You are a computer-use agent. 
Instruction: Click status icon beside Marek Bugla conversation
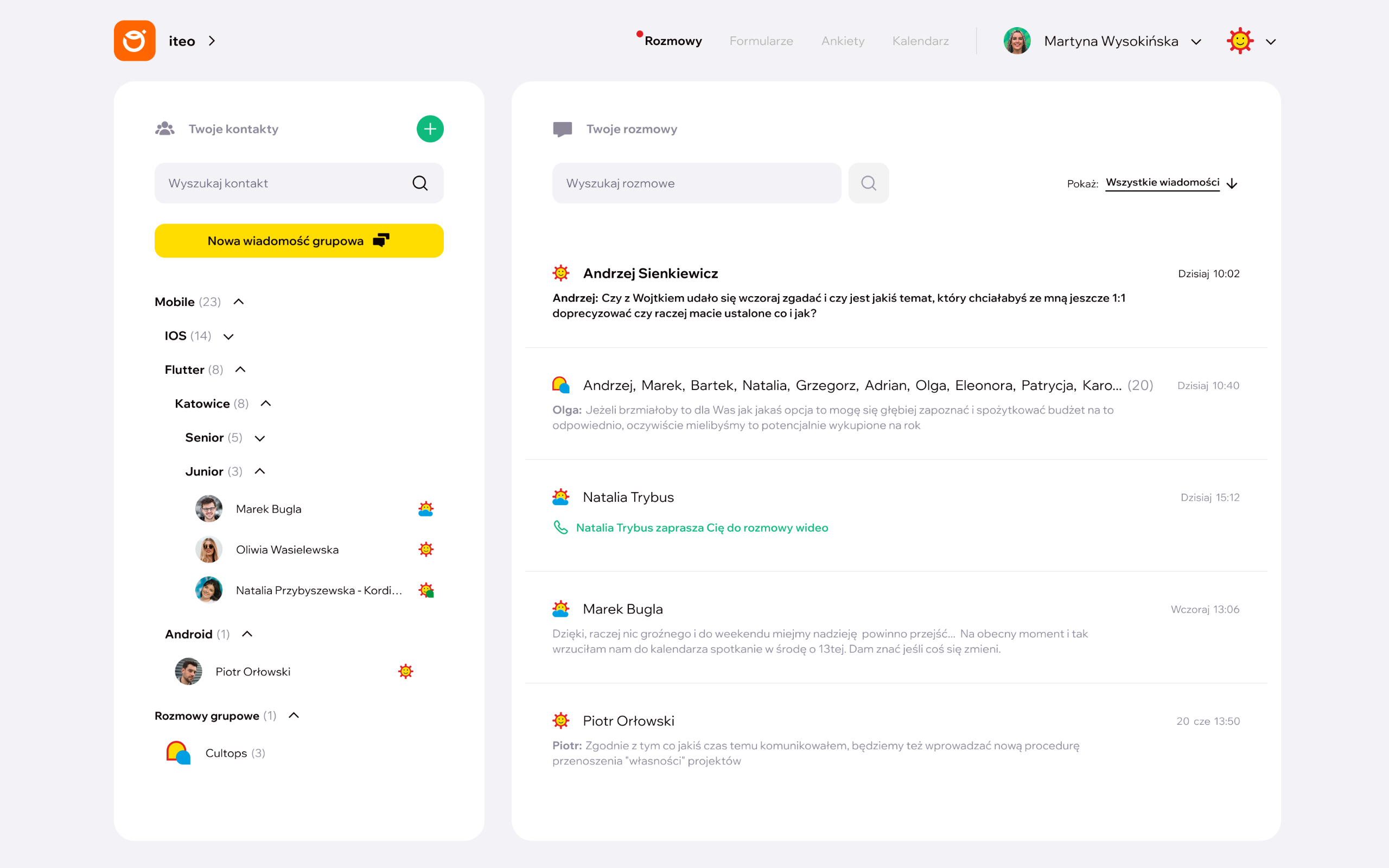[x=561, y=609]
